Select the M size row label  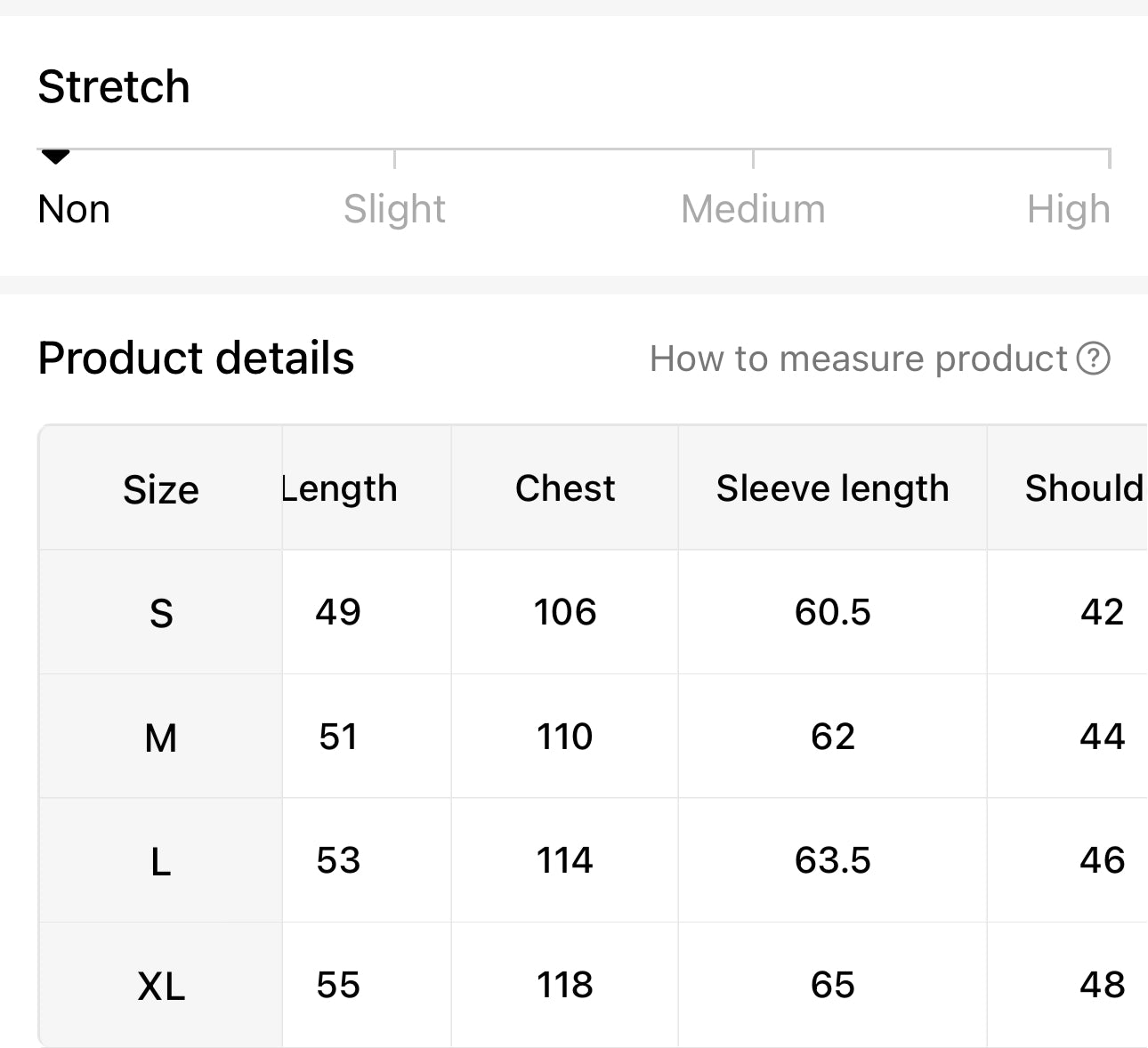(x=161, y=738)
